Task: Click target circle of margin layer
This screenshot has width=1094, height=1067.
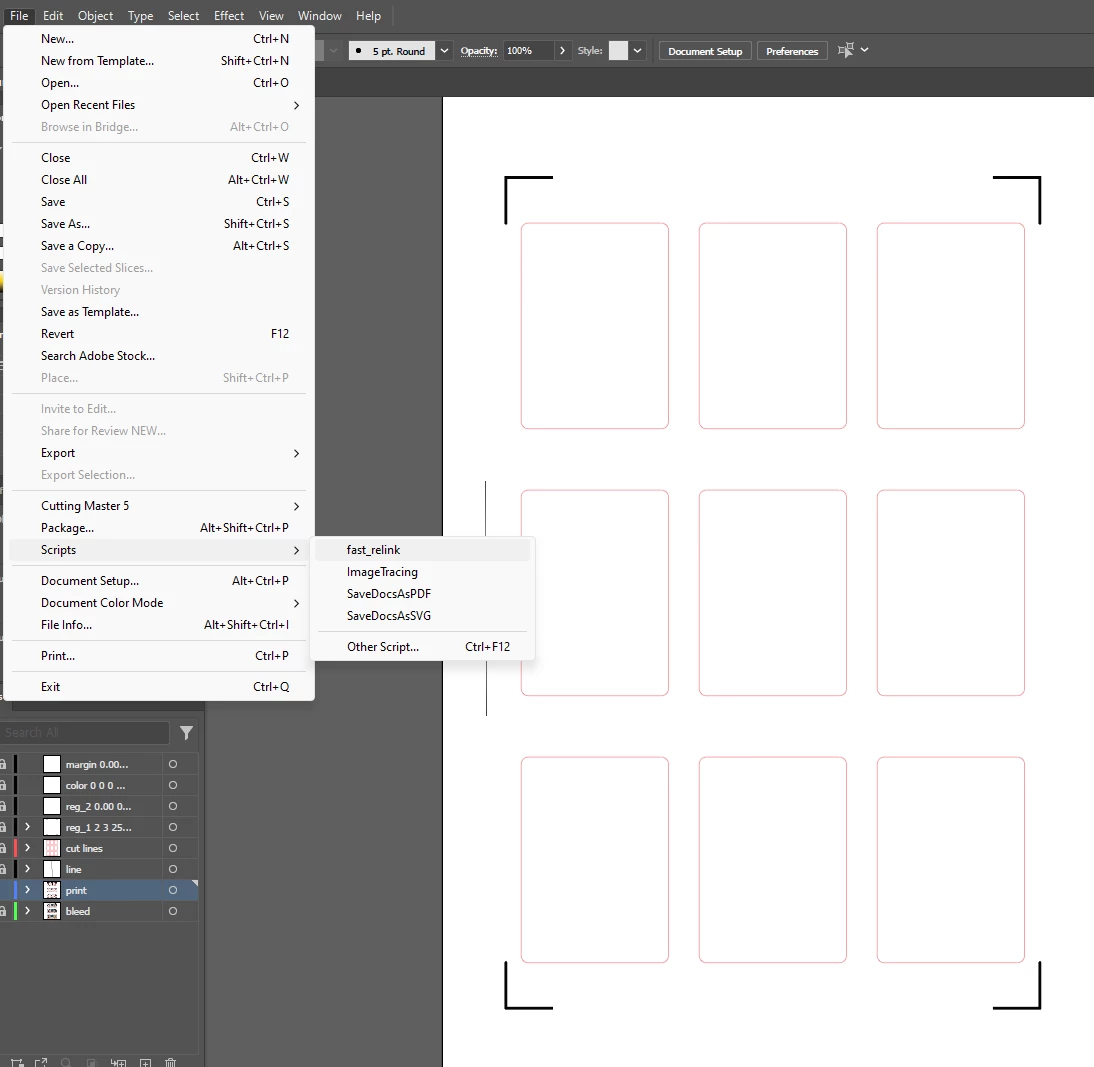Action: 173,764
